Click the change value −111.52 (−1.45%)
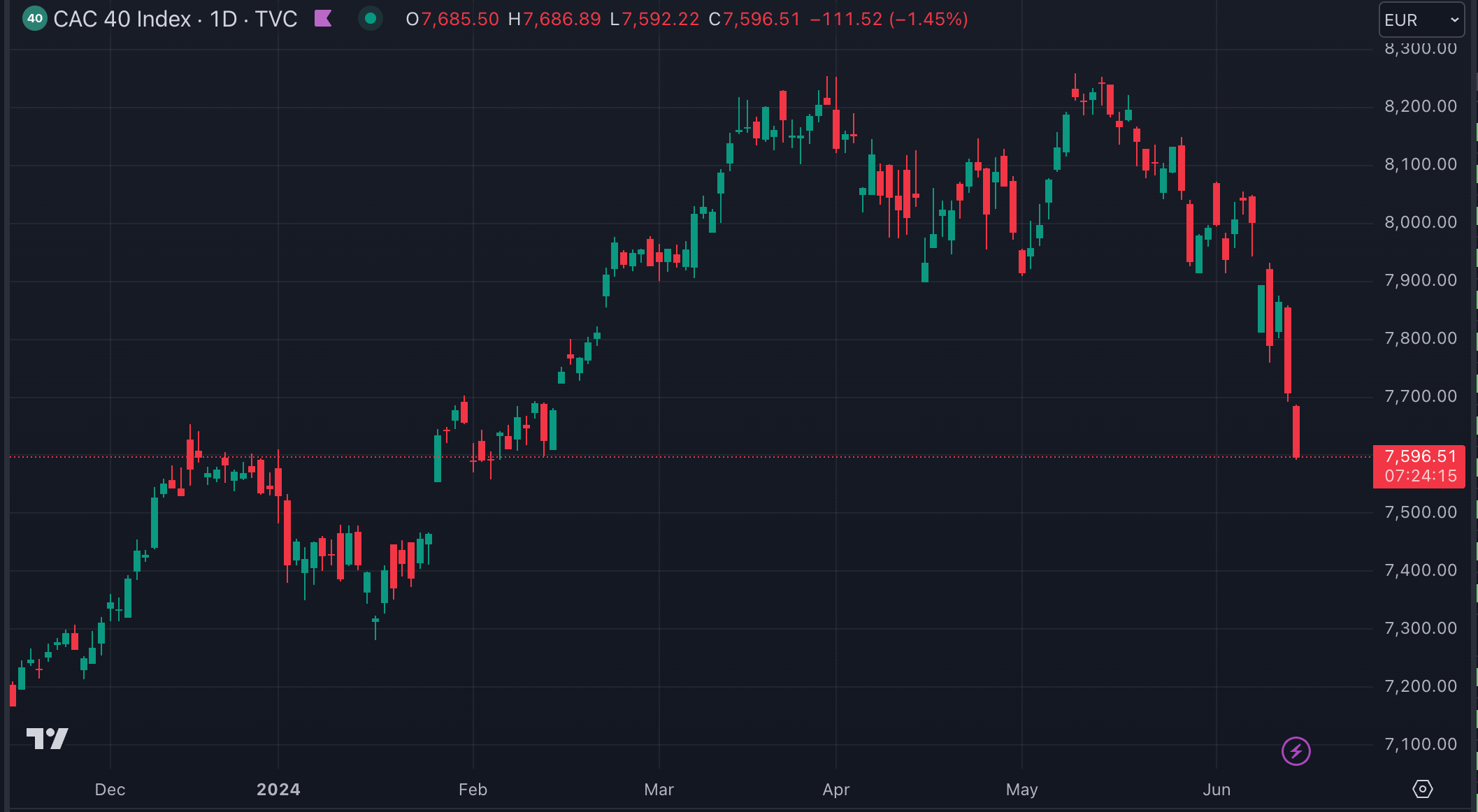Screen dimensions: 1478x812 click(889, 19)
